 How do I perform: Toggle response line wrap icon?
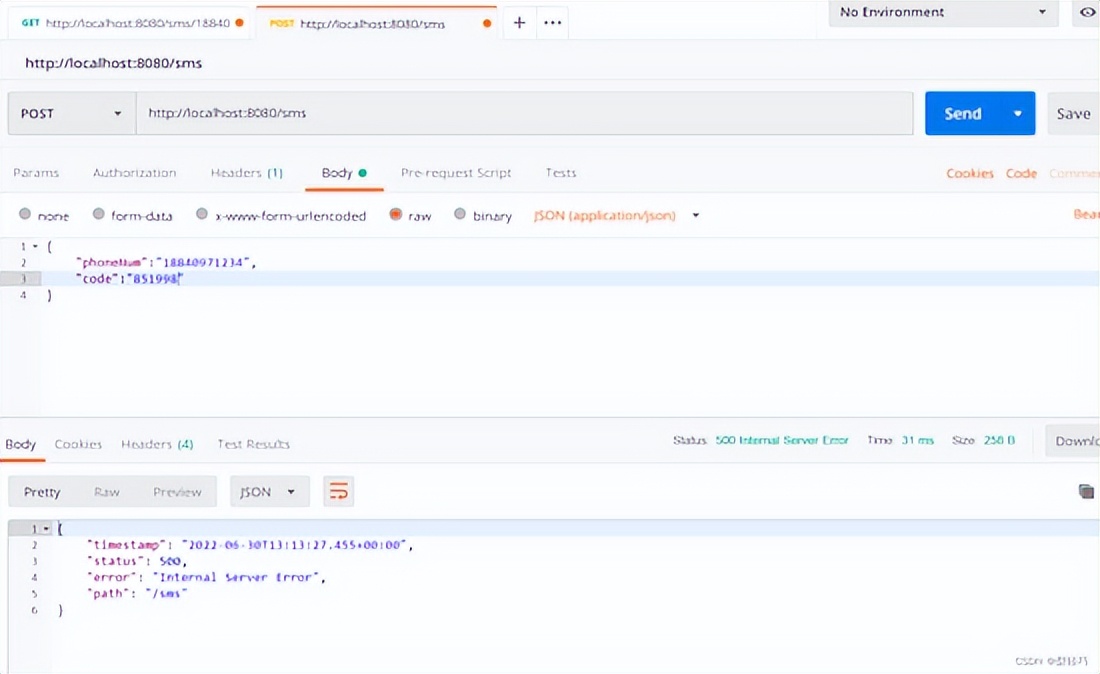pos(339,491)
